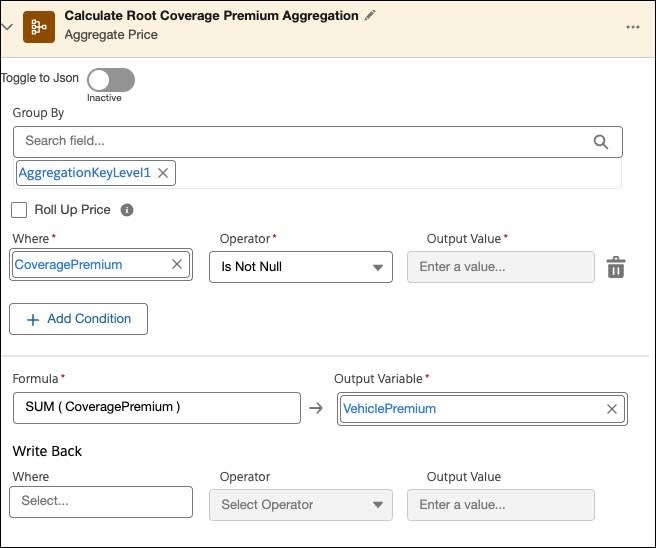The height and width of the screenshot is (548, 656).
Task: Delete the condition with the trash icon
Action: [616, 267]
